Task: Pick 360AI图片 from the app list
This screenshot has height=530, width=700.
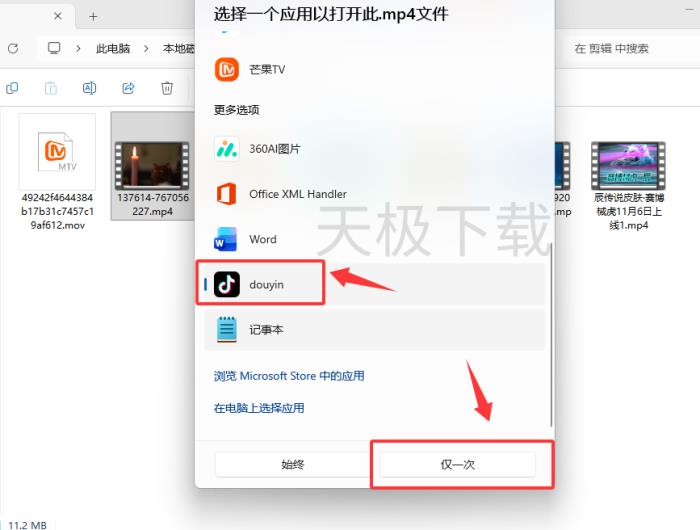Action: point(274,149)
